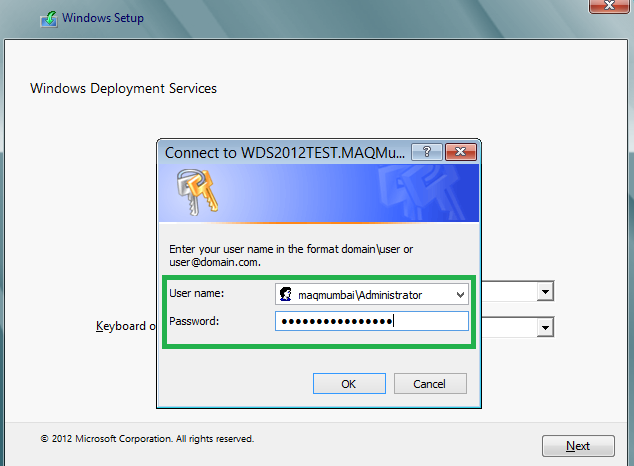Close the Connect to WDS2012TEST dialog
634x466 pixels.
pyautogui.click(x=461, y=152)
